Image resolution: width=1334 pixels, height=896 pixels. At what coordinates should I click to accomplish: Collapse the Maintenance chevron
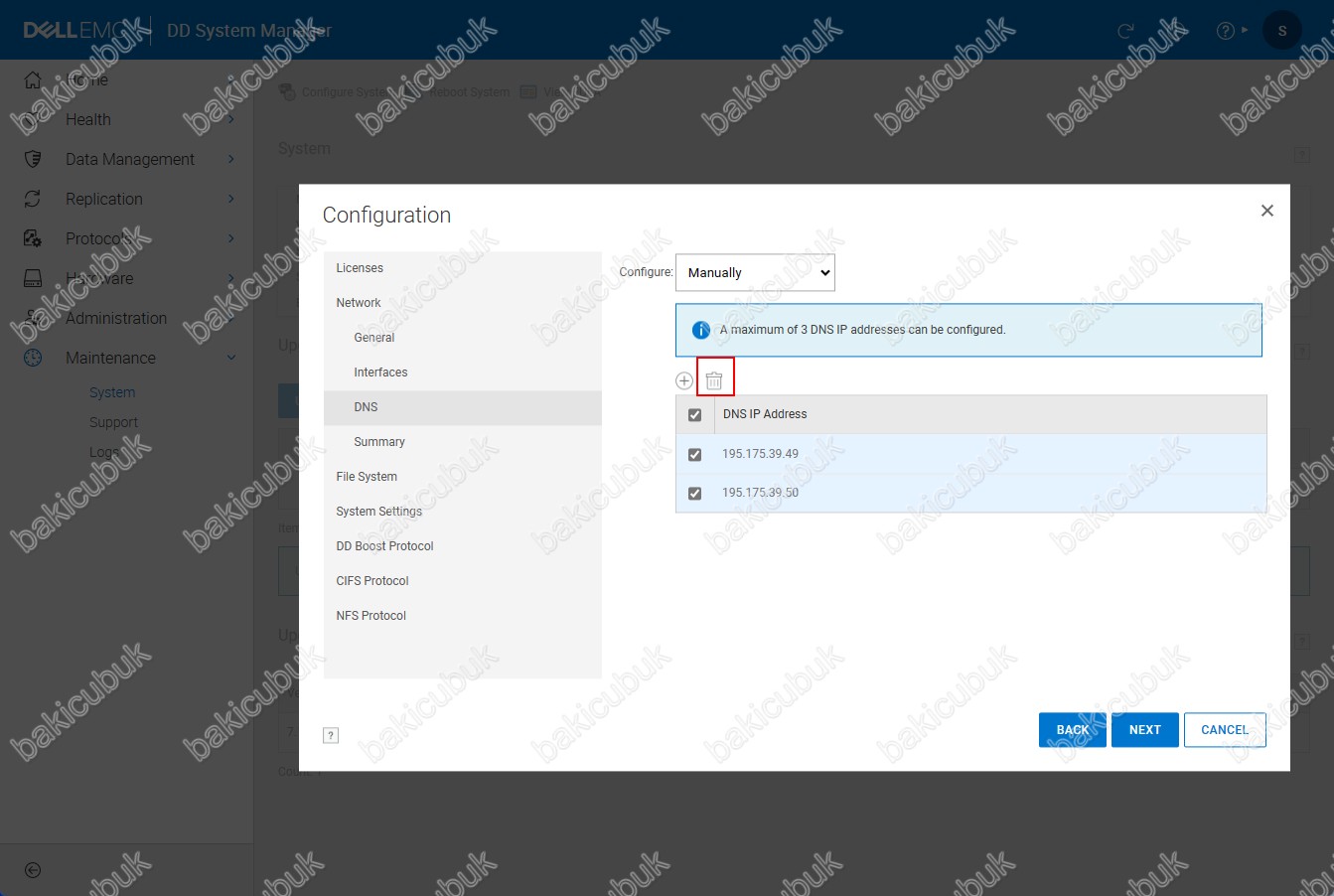230,358
